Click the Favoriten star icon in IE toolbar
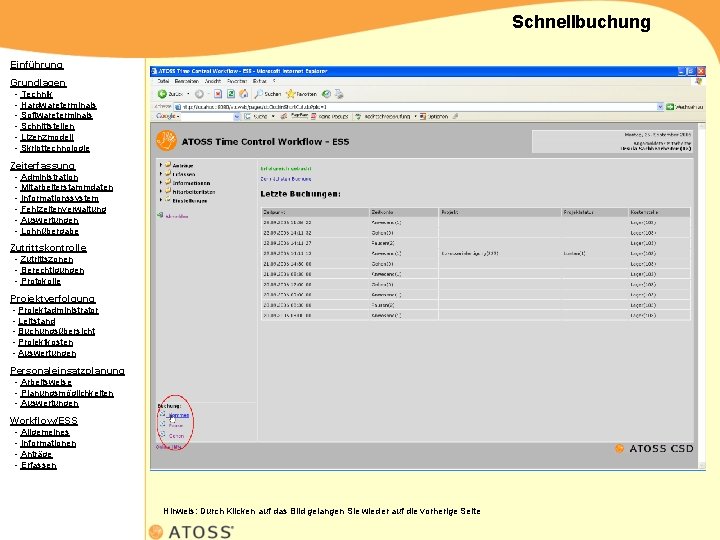720x540 pixels. [x=290, y=94]
